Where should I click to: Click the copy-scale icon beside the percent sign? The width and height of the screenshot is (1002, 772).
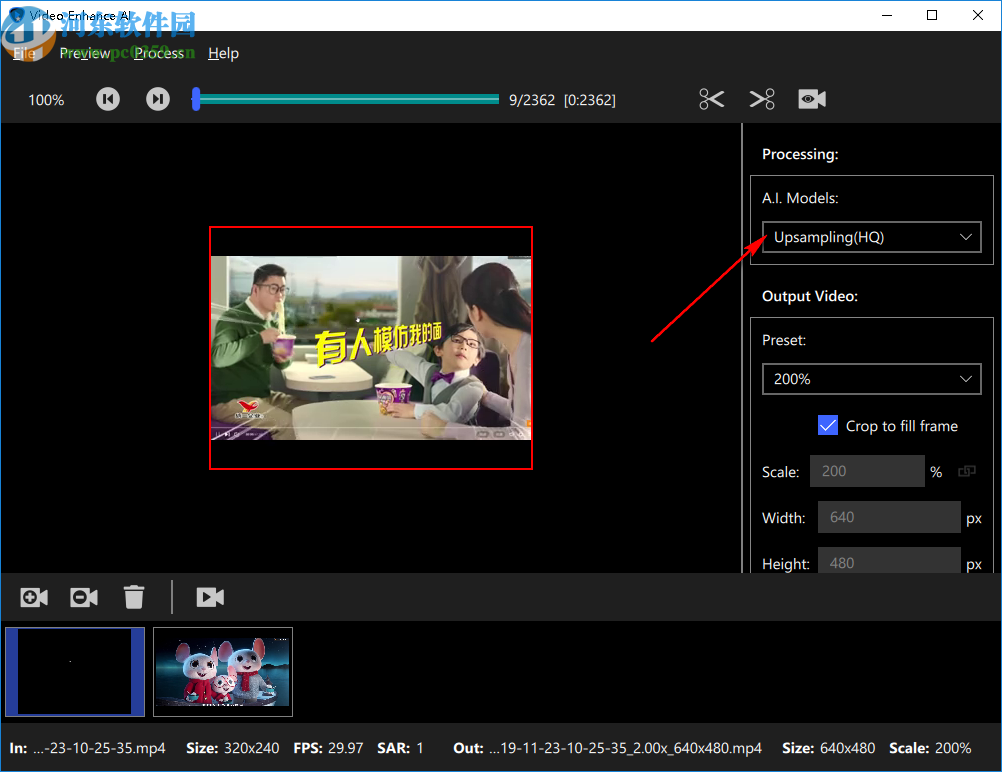[967, 471]
